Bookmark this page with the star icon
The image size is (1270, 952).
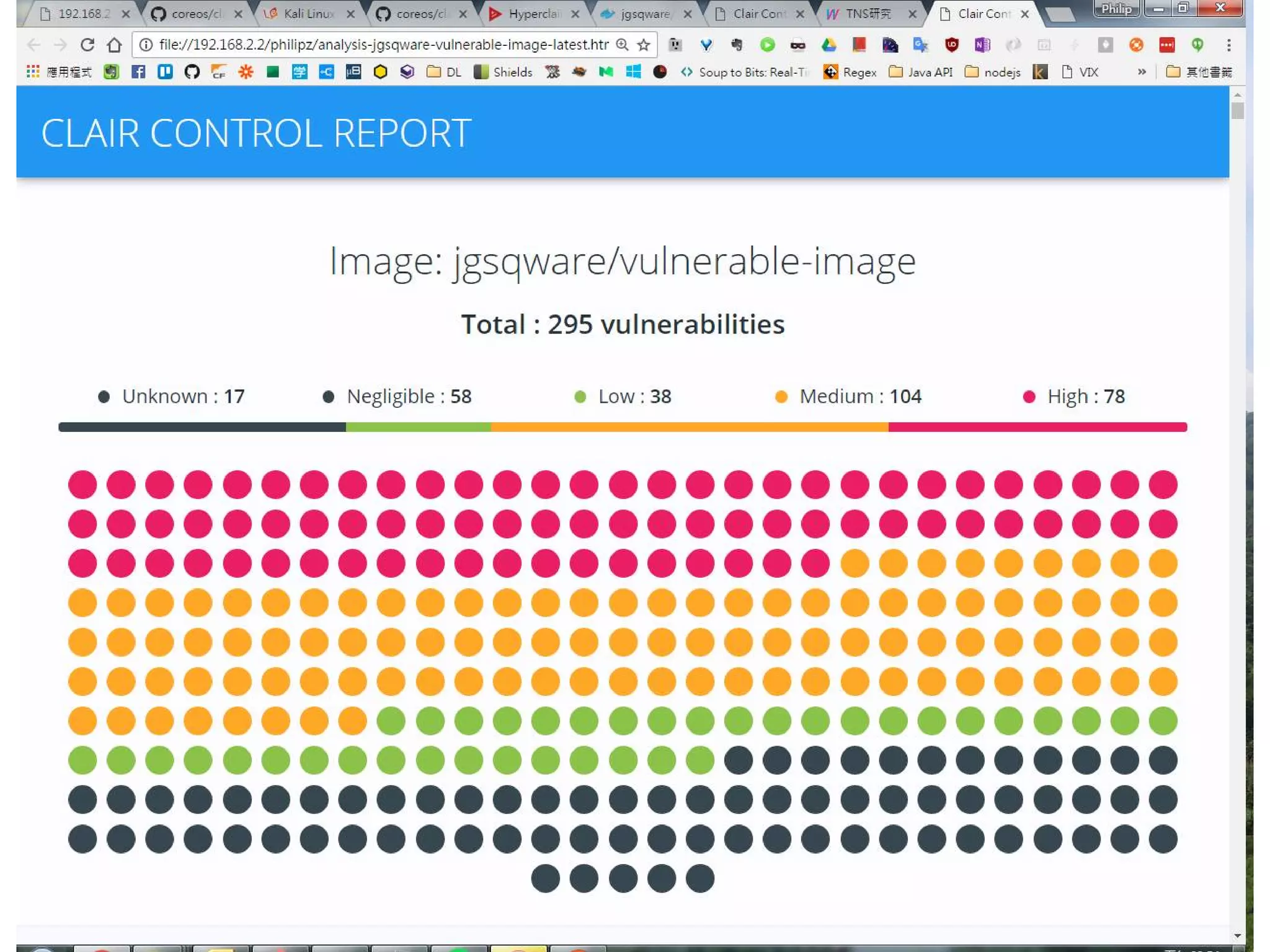[x=644, y=45]
